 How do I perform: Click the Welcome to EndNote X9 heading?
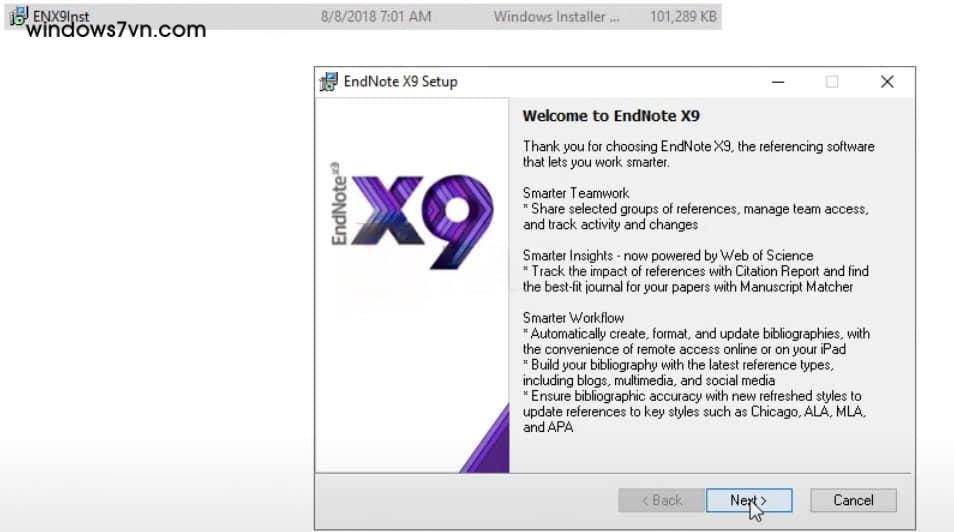click(611, 116)
